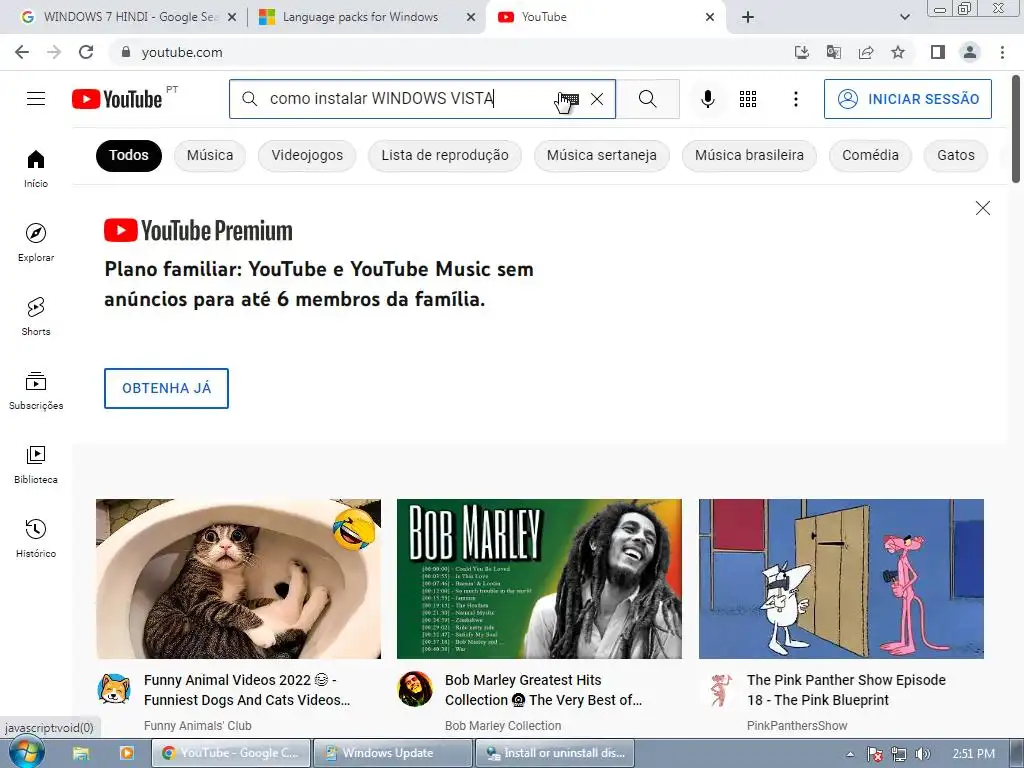The width and height of the screenshot is (1024, 768).
Task: Expand the tab search dropdown arrow
Action: tap(904, 17)
